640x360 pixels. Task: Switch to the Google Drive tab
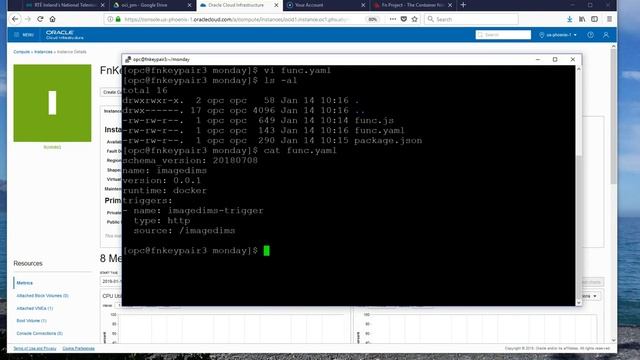151,5
